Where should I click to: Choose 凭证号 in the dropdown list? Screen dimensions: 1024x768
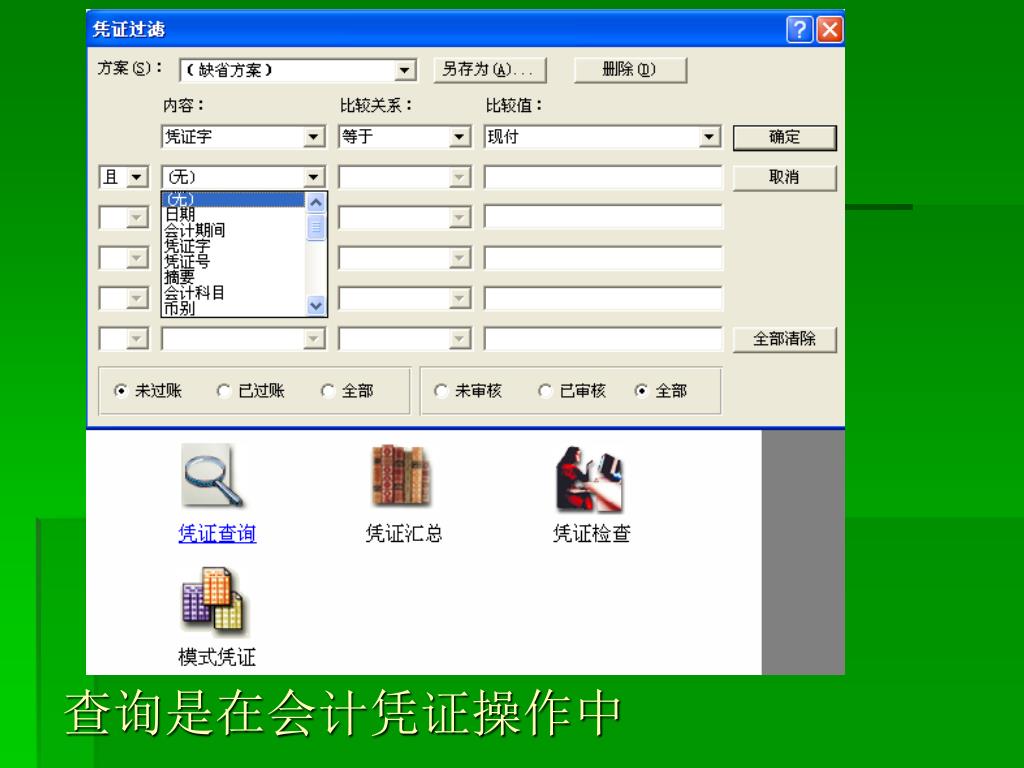pos(233,261)
